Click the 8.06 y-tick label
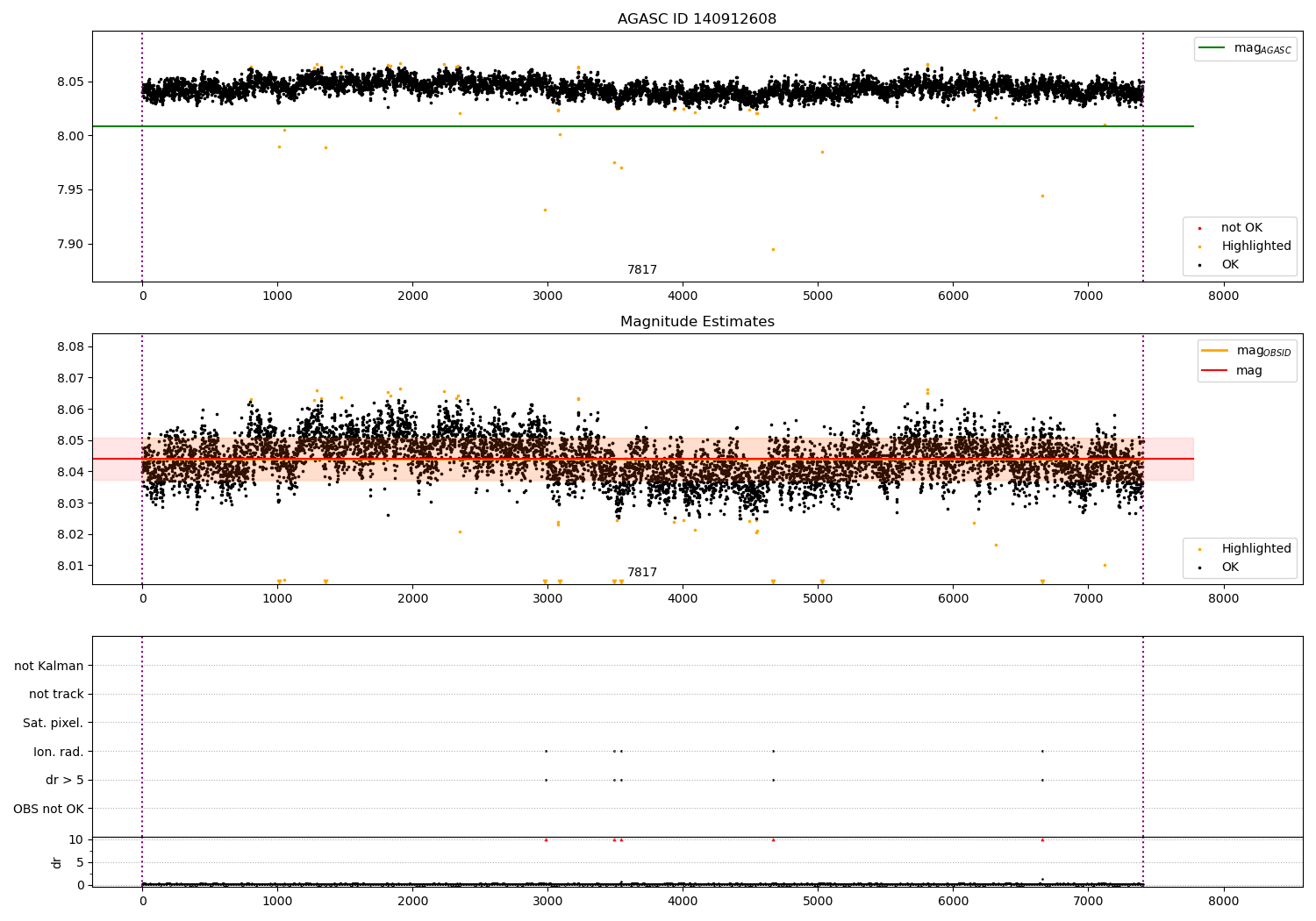The width and height of the screenshot is (1316, 921). (x=70, y=410)
